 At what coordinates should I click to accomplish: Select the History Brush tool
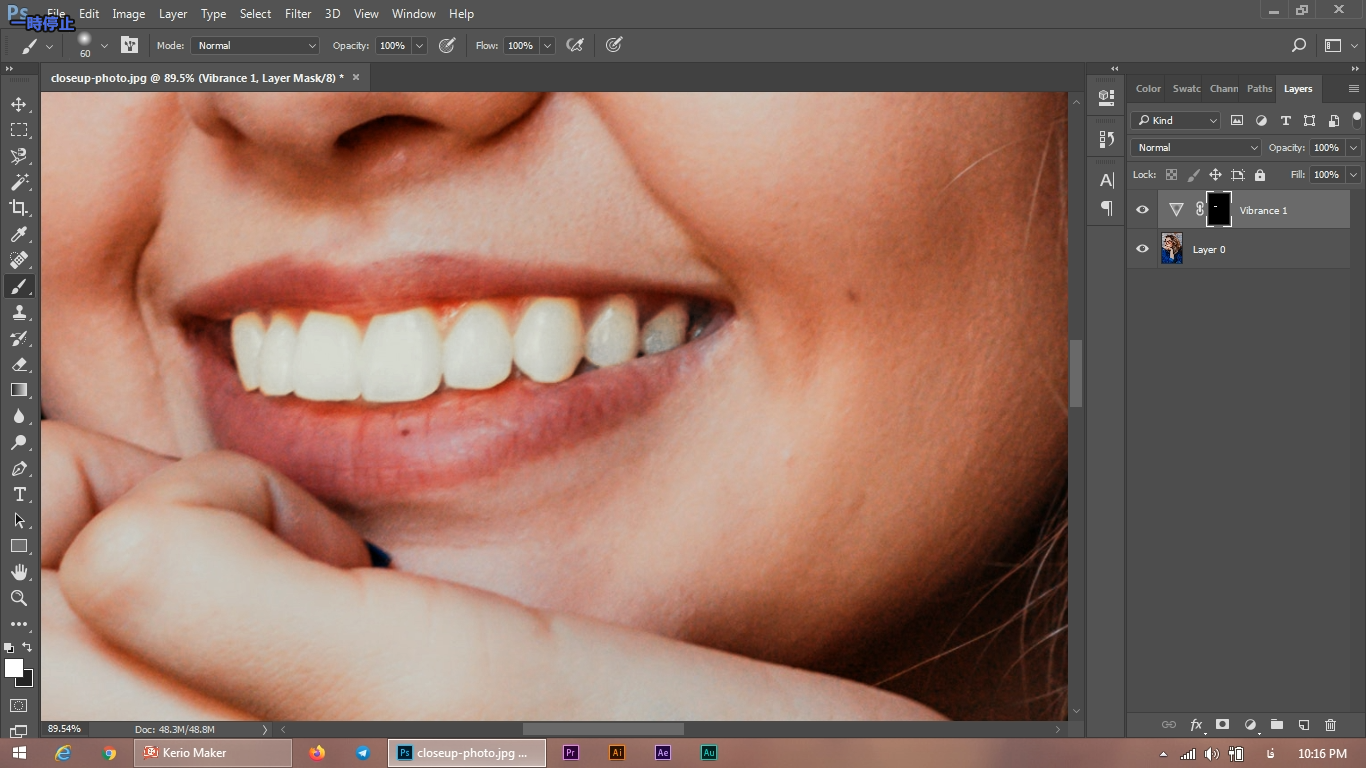pos(19,338)
